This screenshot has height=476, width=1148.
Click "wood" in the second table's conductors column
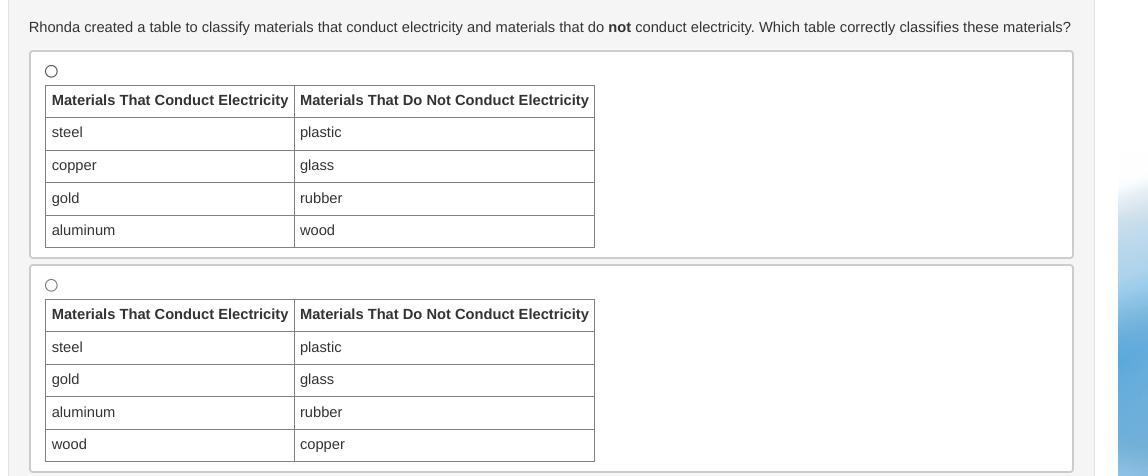coord(69,445)
